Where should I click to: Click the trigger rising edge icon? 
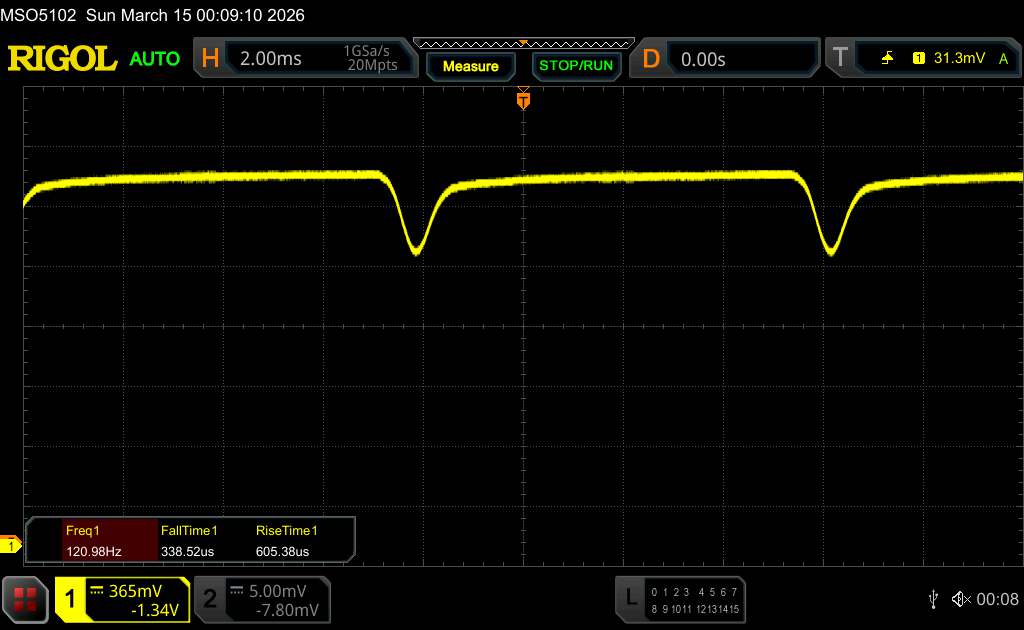(x=888, y=59)
